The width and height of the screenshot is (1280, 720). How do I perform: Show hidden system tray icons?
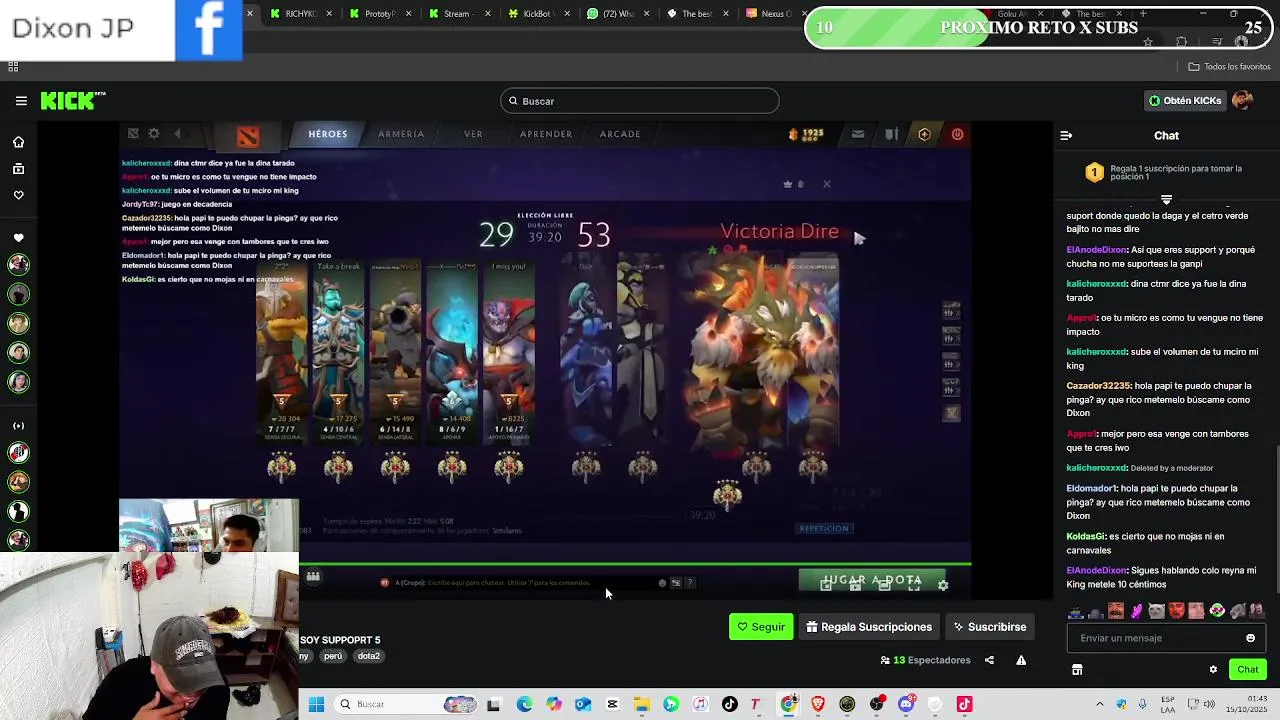[1099, 704]
